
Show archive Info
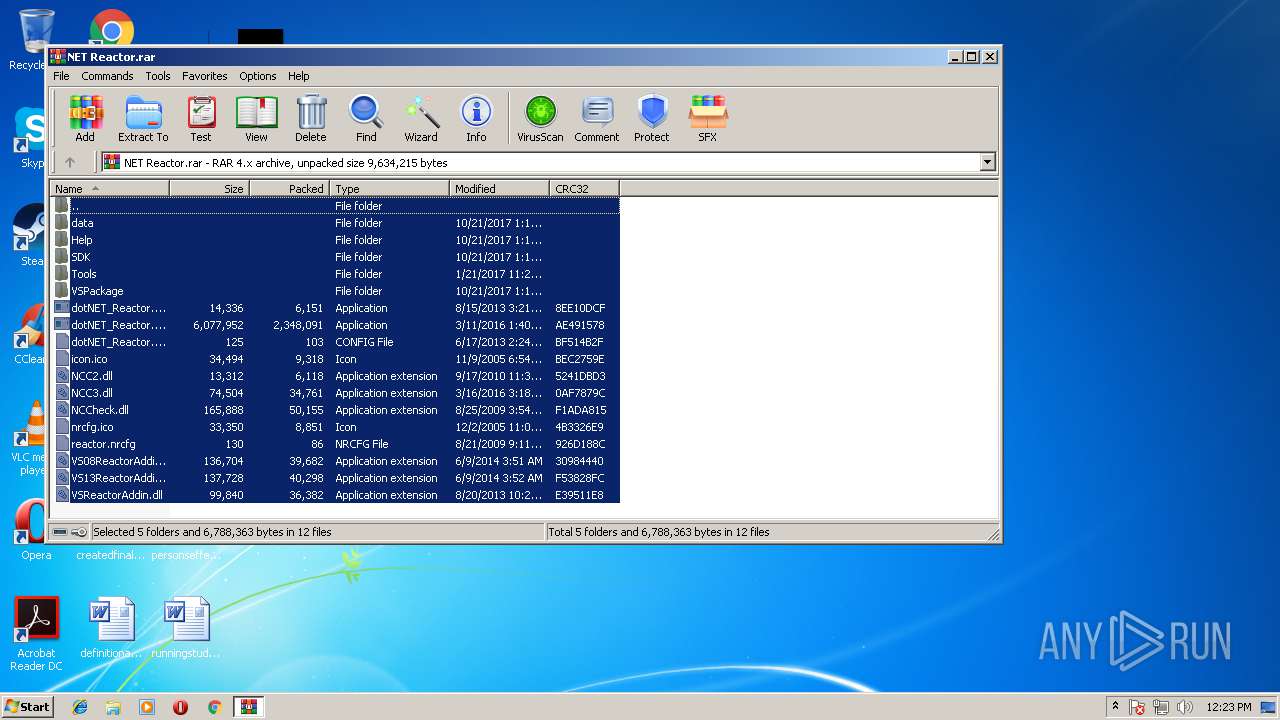(x=476, y=119)
